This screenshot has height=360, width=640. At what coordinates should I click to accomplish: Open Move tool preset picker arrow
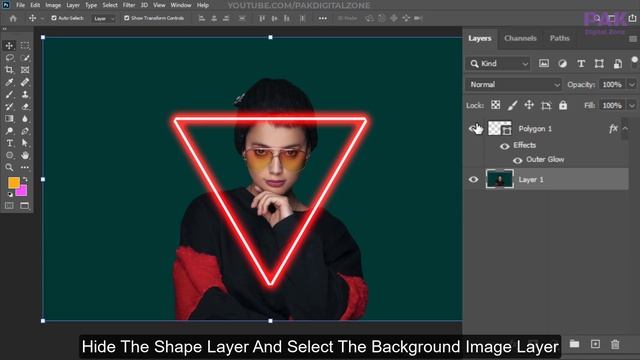pos(42,19)
